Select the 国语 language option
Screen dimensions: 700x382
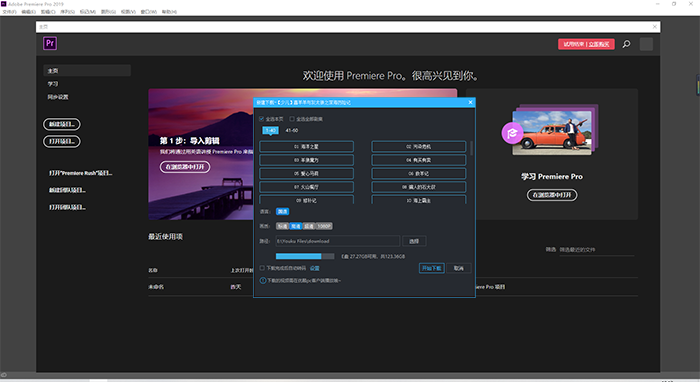[282, 212]
